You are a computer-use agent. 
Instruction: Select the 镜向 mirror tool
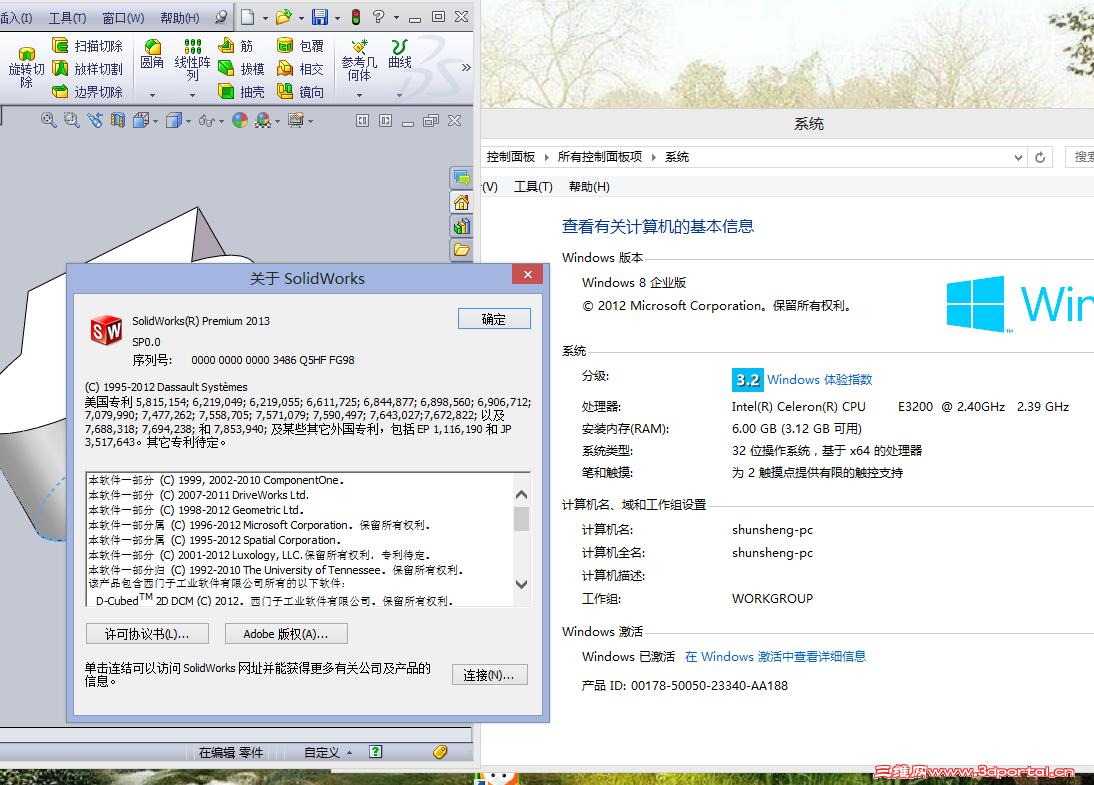[300, 91]
